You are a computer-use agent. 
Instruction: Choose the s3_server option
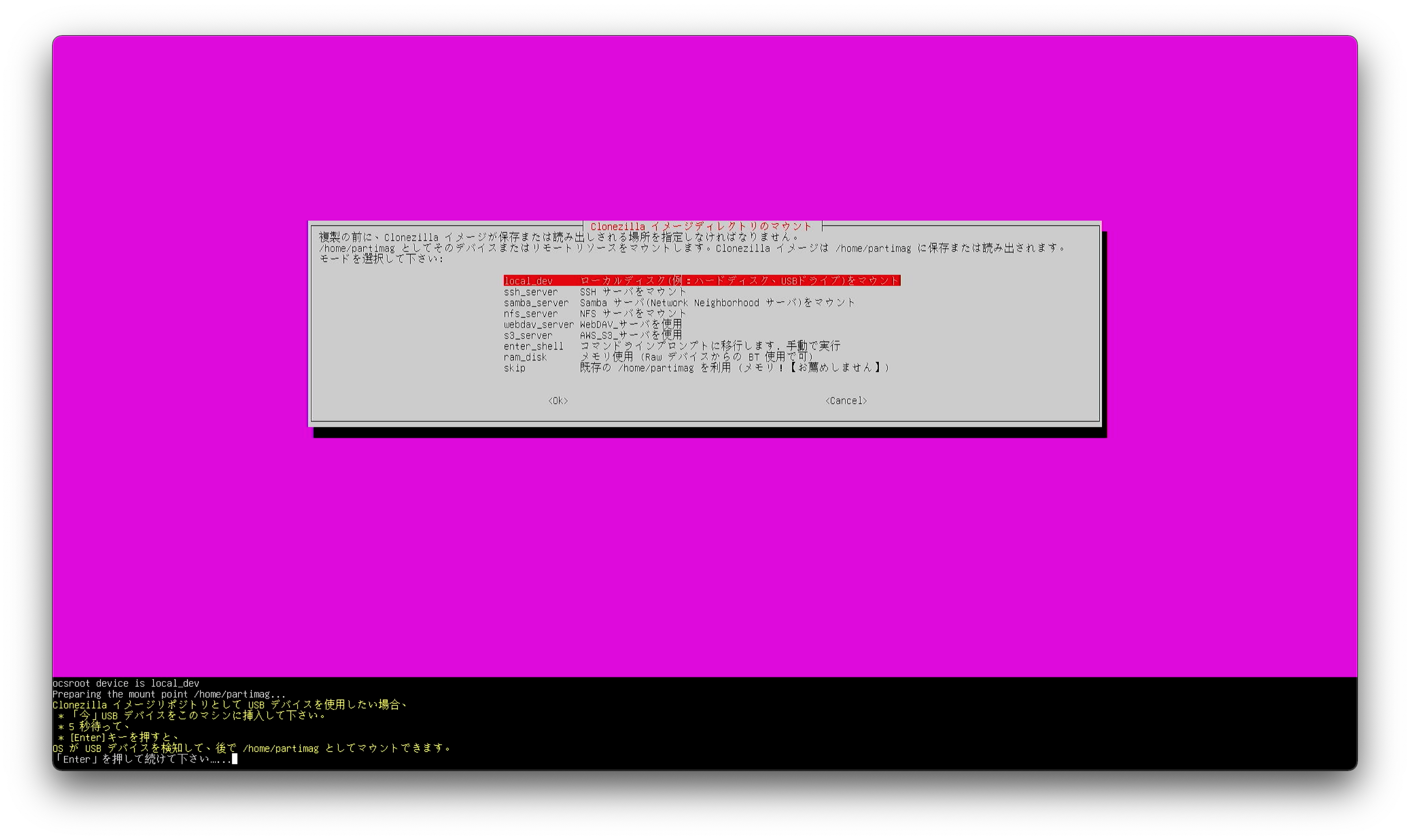(x=528, y=335)
